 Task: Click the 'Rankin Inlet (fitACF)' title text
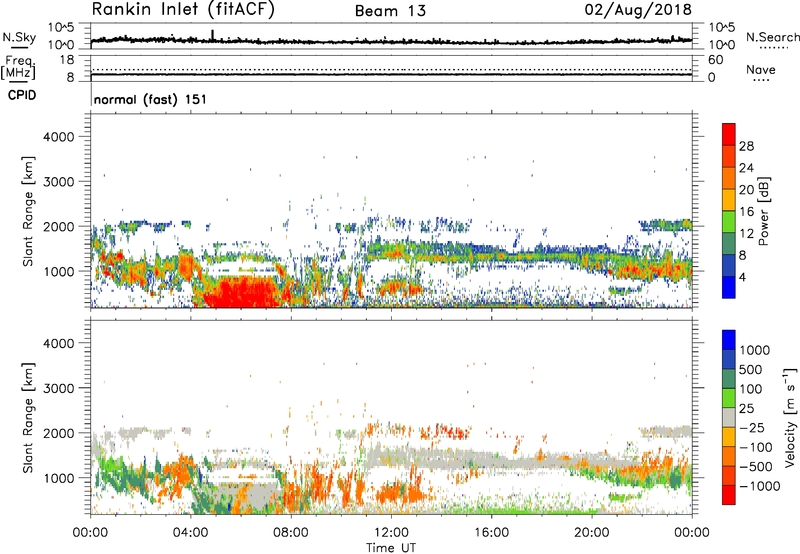pos(183,10)
